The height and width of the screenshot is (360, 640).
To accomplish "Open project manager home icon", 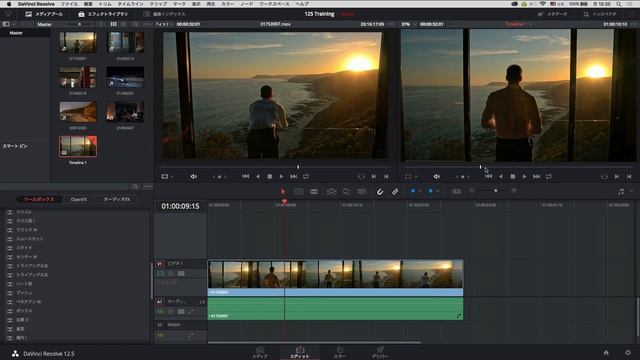I will coord(606,353).
